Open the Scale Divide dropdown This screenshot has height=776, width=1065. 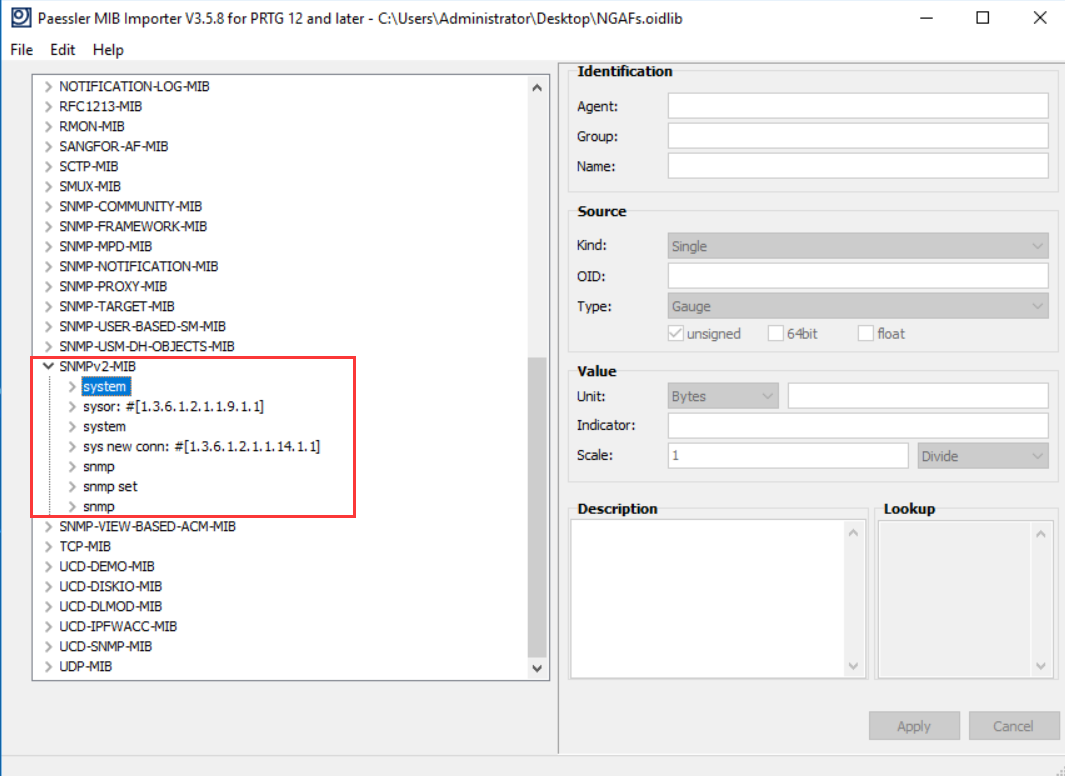983,456
